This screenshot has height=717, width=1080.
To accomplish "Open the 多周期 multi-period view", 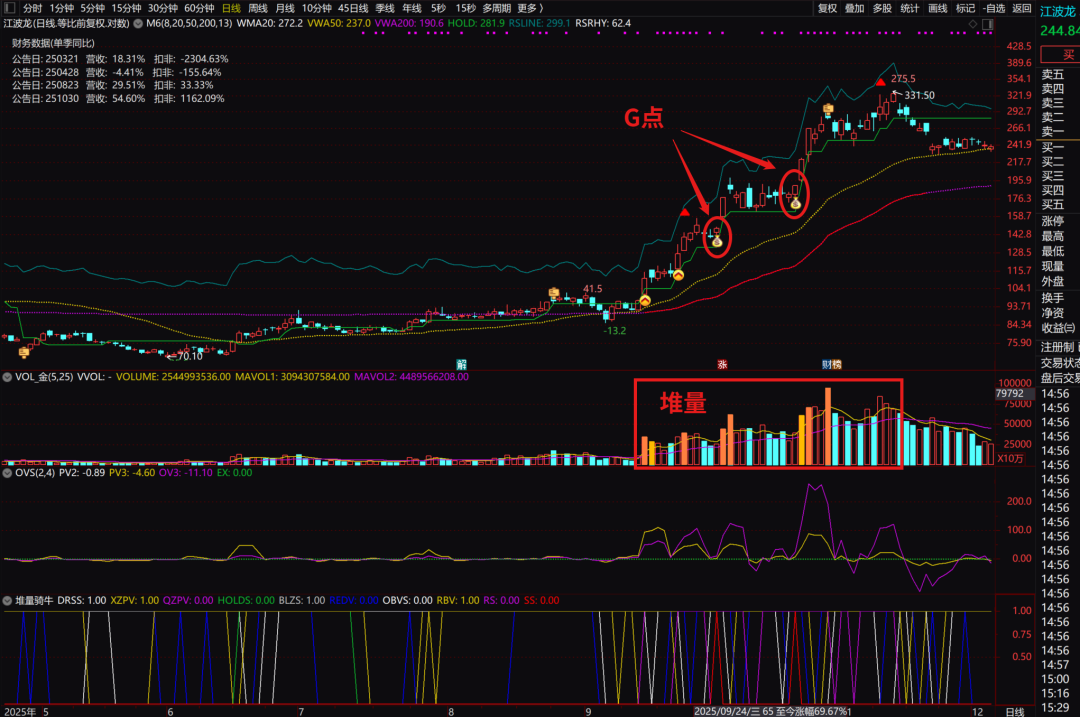I will 496,8.
